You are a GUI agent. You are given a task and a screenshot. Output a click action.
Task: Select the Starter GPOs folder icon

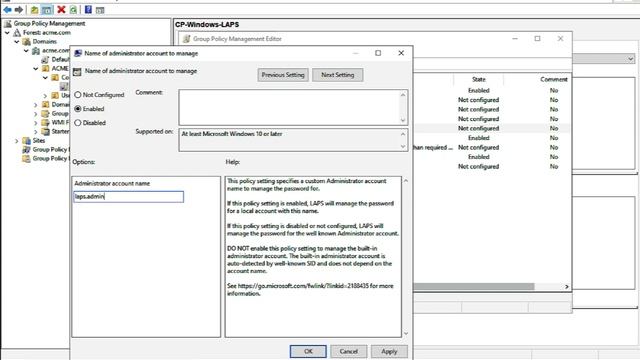point(45,131)
